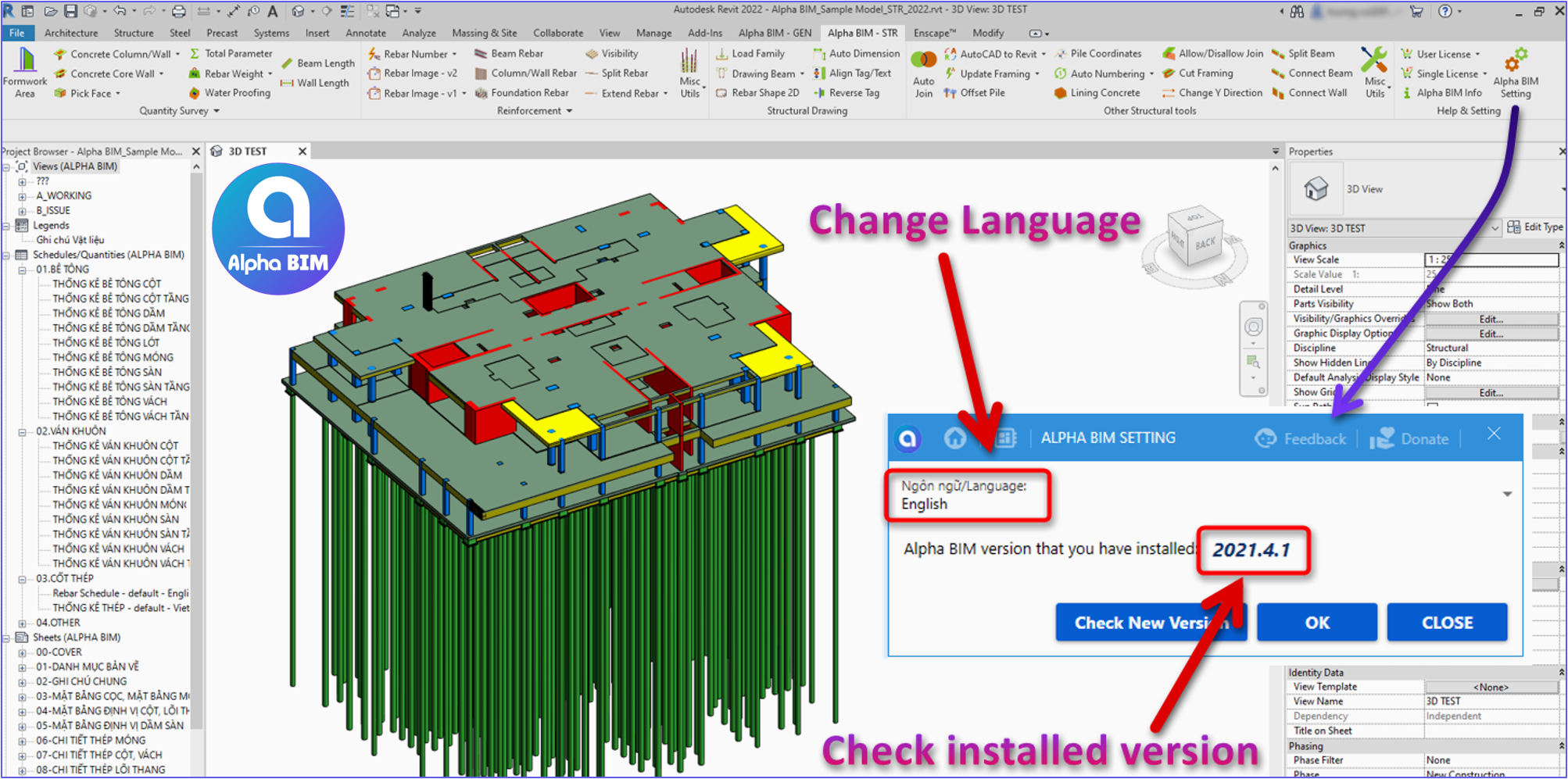Click the View Name value field
The width and height of the screenshot is (1568, 779).
1491,702
